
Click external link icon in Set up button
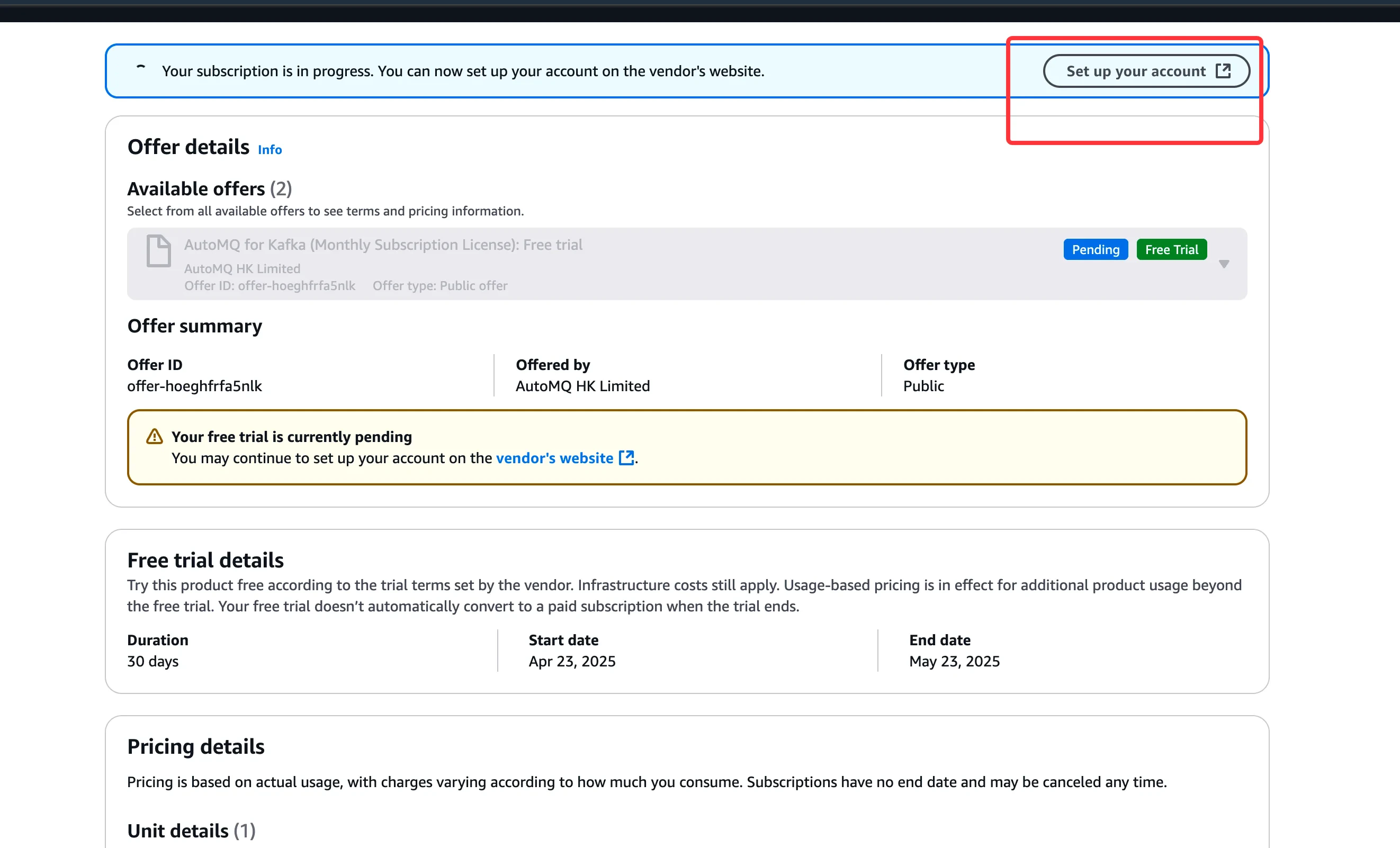click(x=1223, y=71)
